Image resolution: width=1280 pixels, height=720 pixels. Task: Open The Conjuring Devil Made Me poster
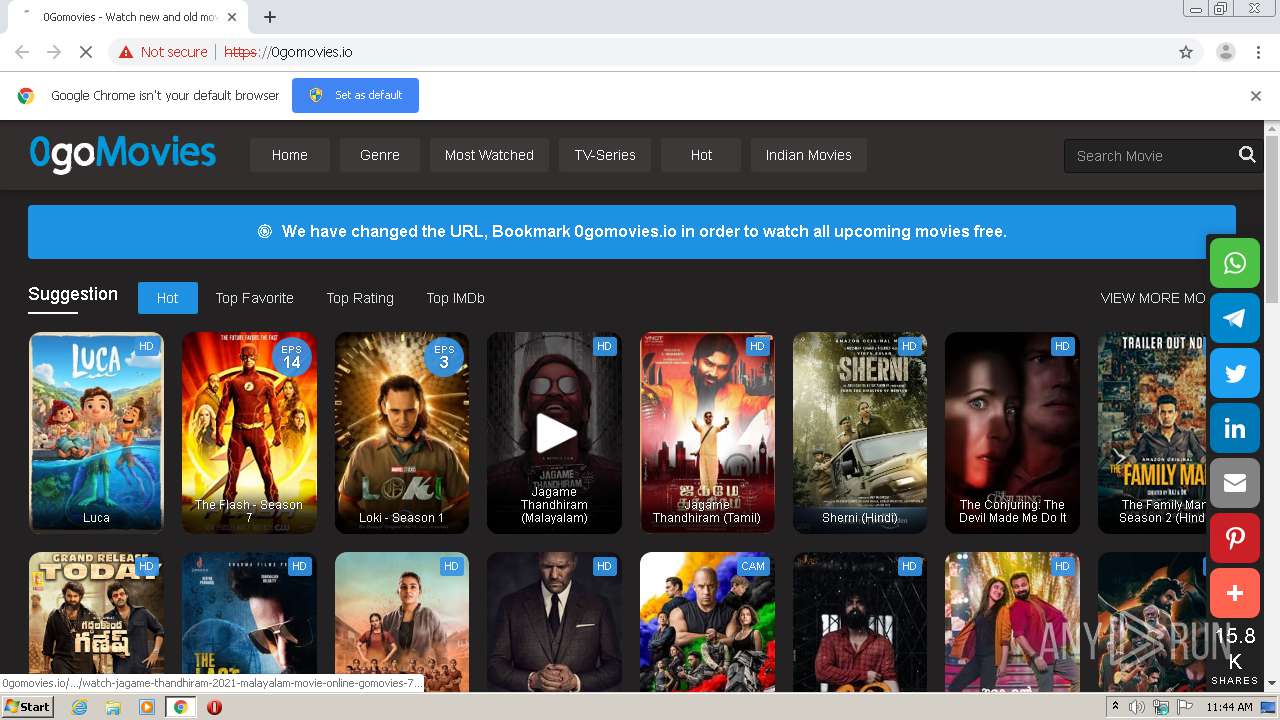tap(1012, 433)
